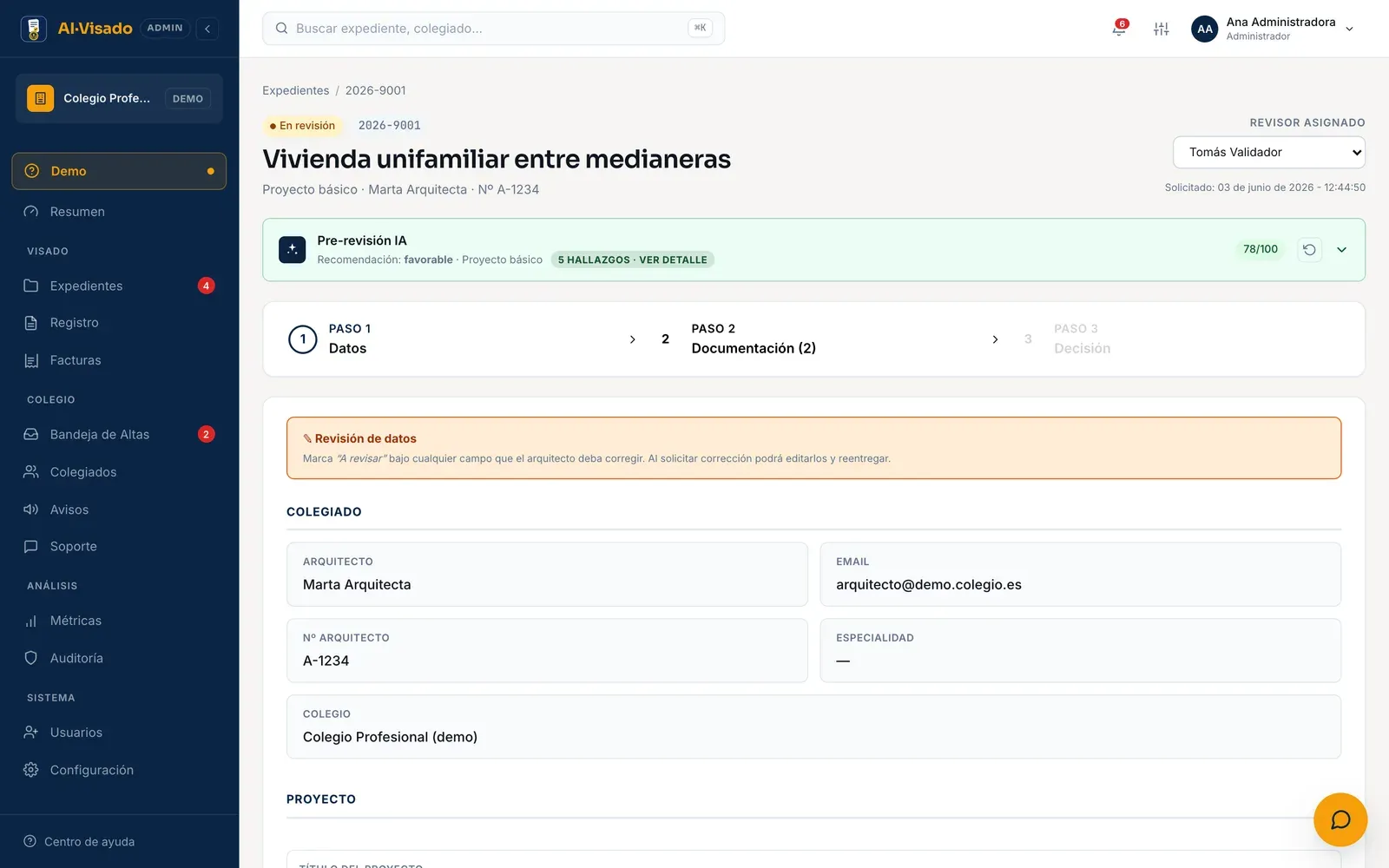Go to Resumen in the sidebar
1389x868 pixels.
[x=119, y=212]
